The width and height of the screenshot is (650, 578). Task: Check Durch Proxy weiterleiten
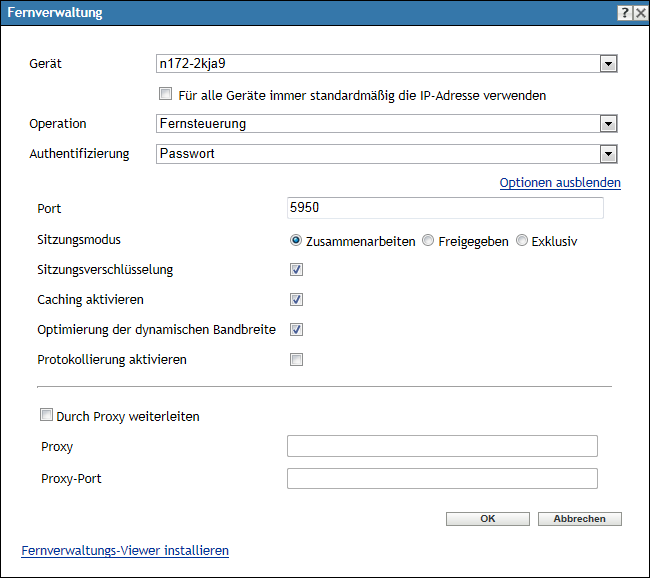click(x=46, y=415)
